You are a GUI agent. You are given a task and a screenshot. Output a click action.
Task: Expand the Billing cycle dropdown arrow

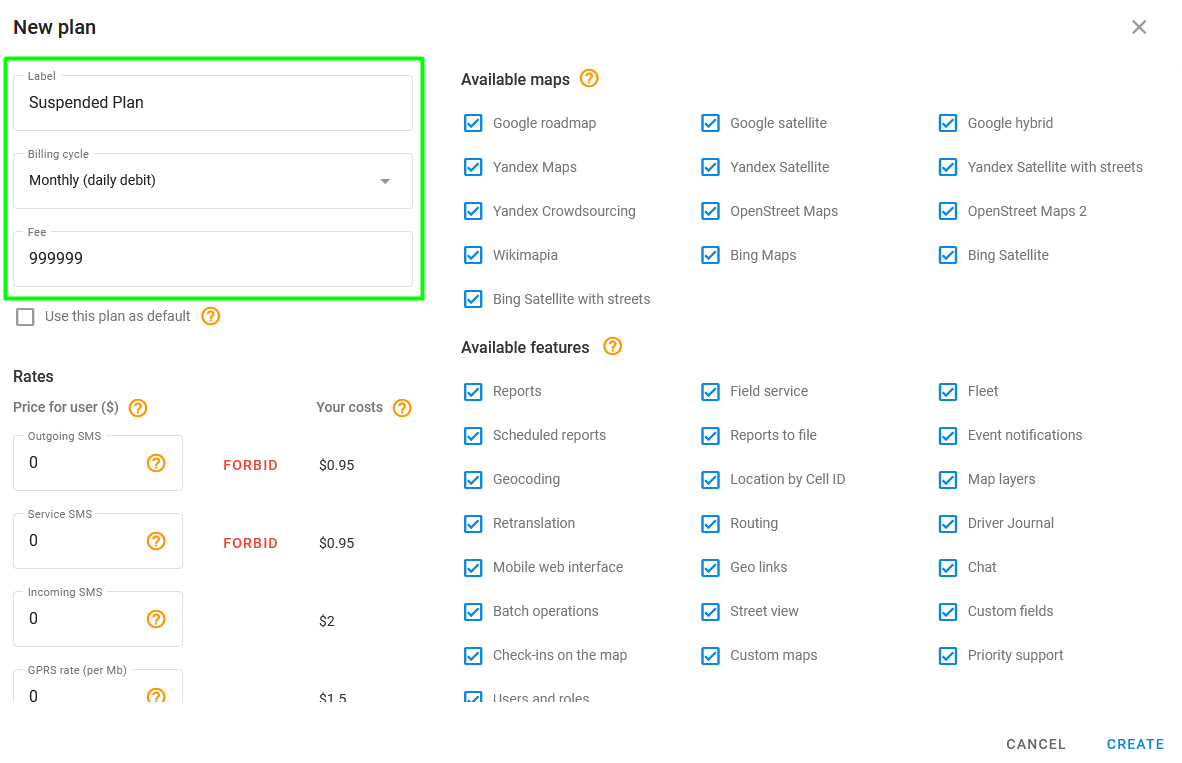pyautogui.click(x=385, y=181)
